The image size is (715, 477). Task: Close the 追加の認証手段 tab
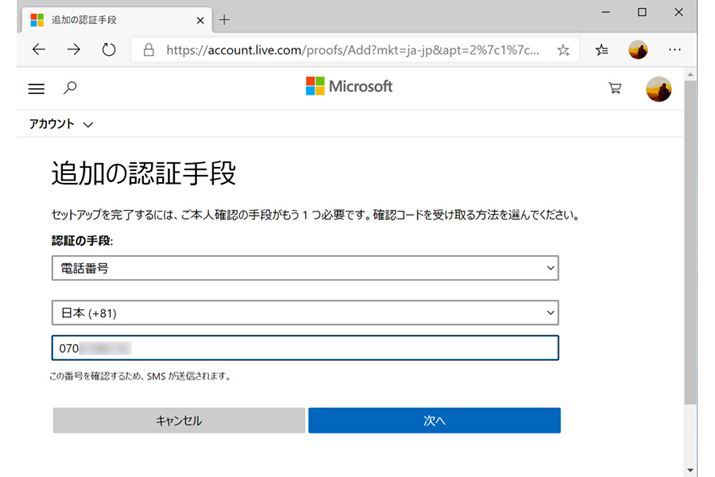coord(200,19)
